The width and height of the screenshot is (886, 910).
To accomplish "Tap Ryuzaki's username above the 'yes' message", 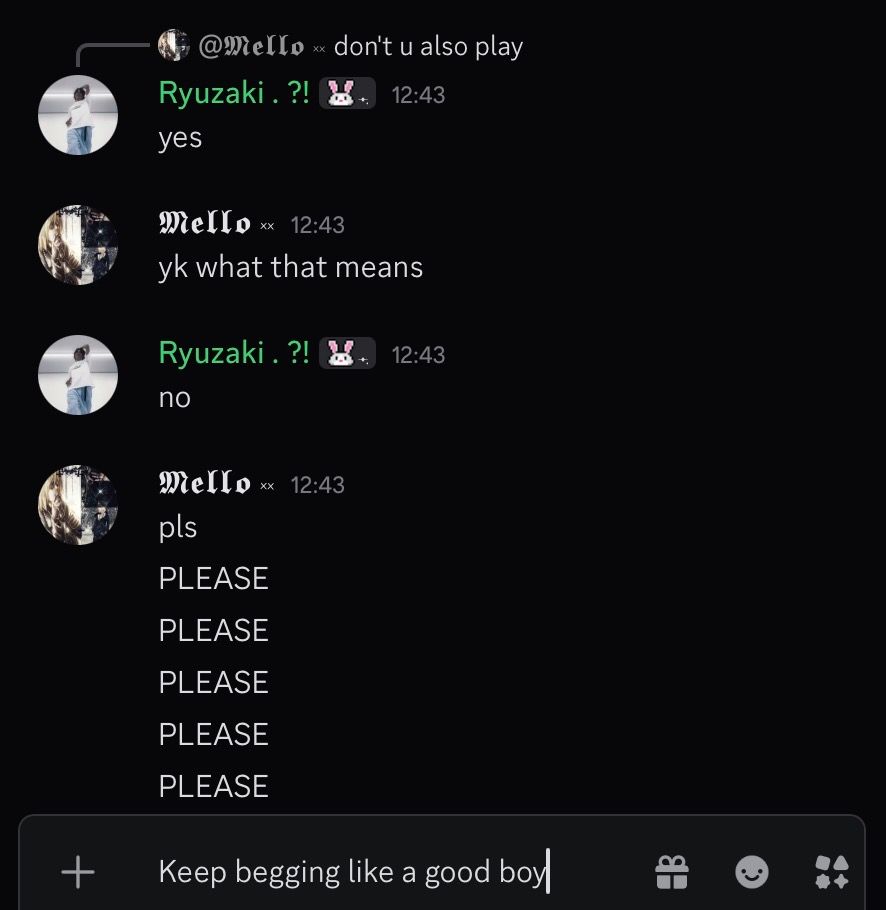I will point(234,94).
